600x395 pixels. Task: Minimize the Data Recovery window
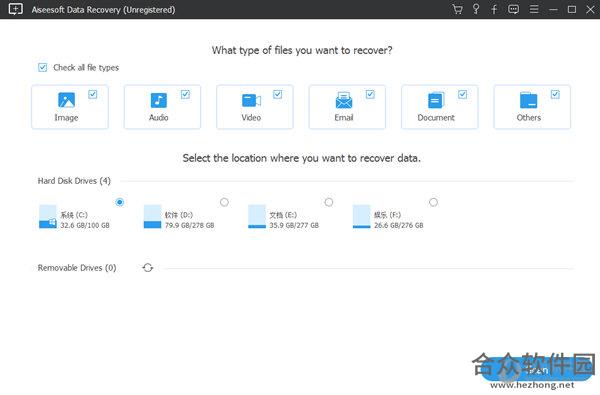553,10
